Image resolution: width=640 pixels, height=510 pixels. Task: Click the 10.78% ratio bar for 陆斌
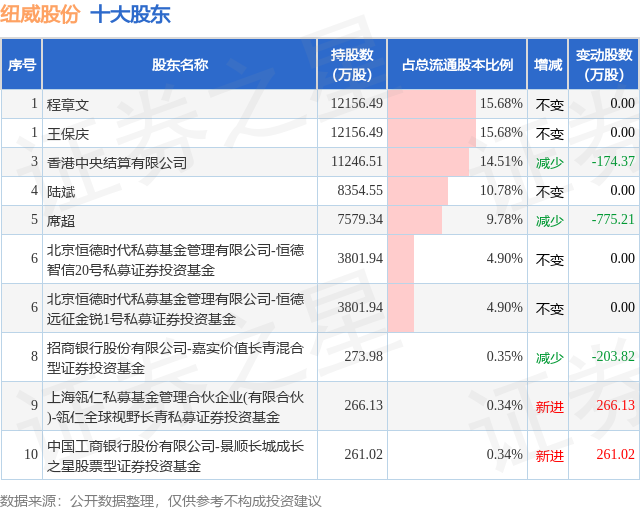point(418,191)
